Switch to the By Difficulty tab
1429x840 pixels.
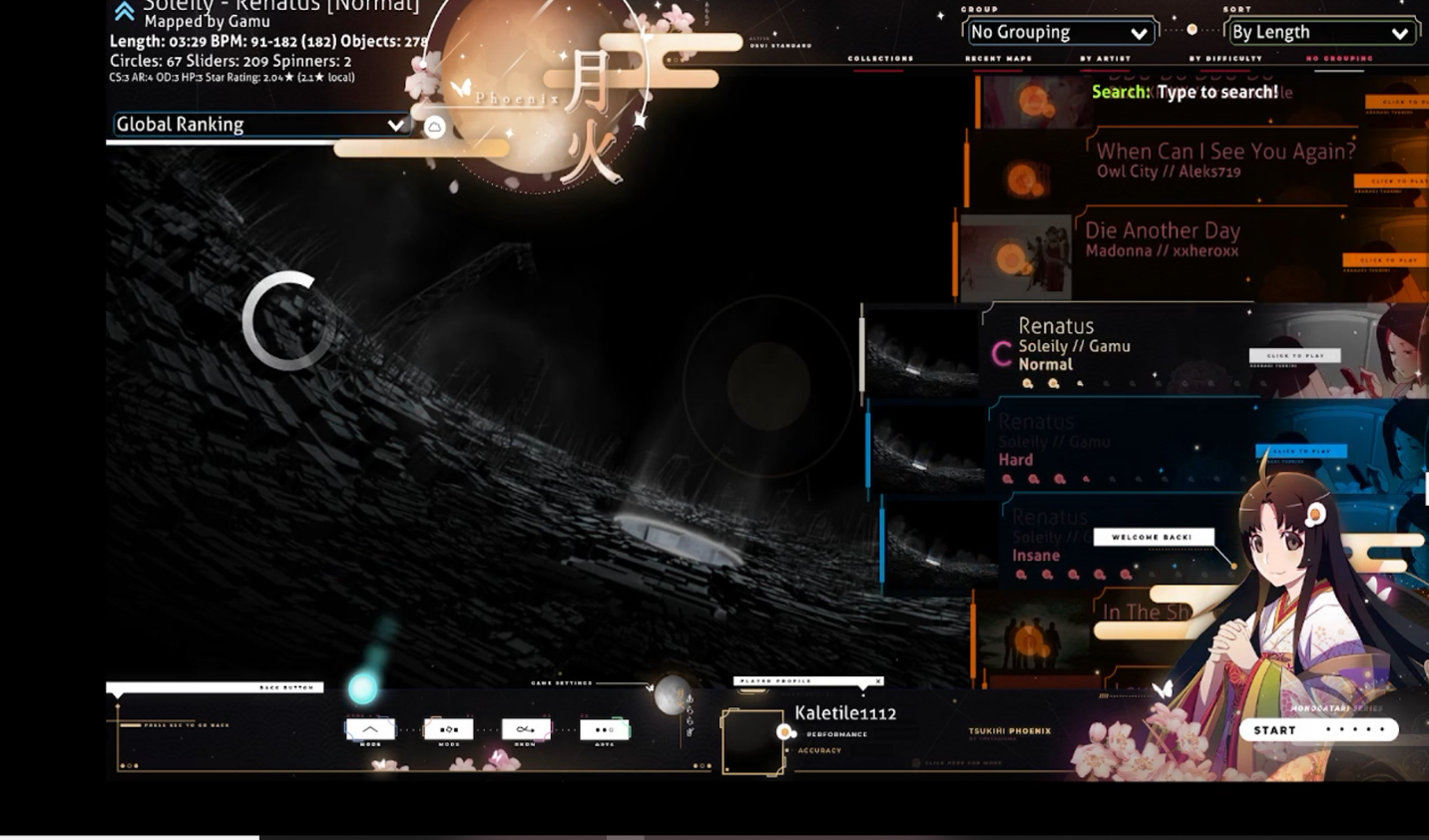coord(1225,59)
